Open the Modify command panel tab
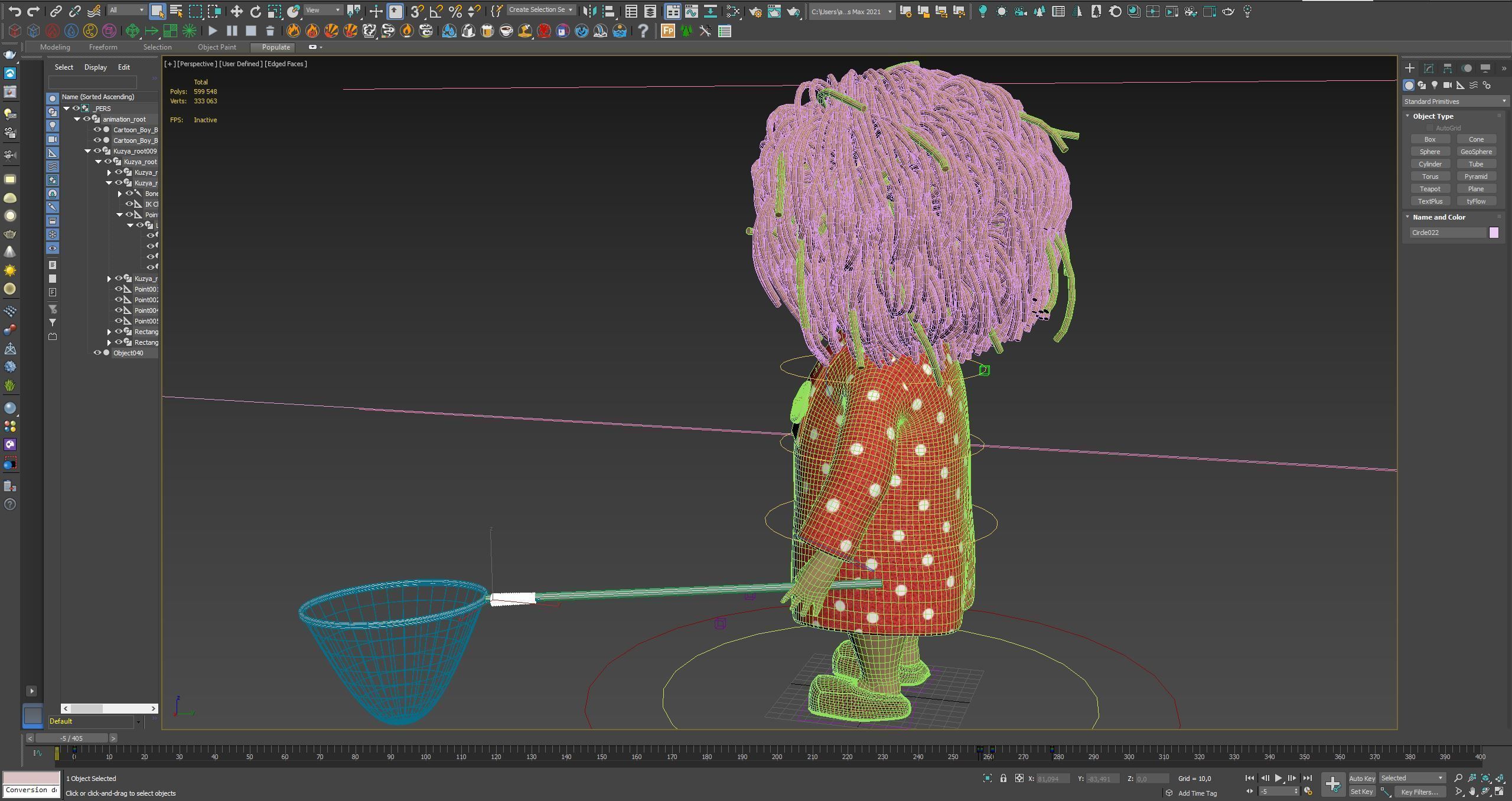This screenshot has height=801, width=1512. click(1429, 68)
